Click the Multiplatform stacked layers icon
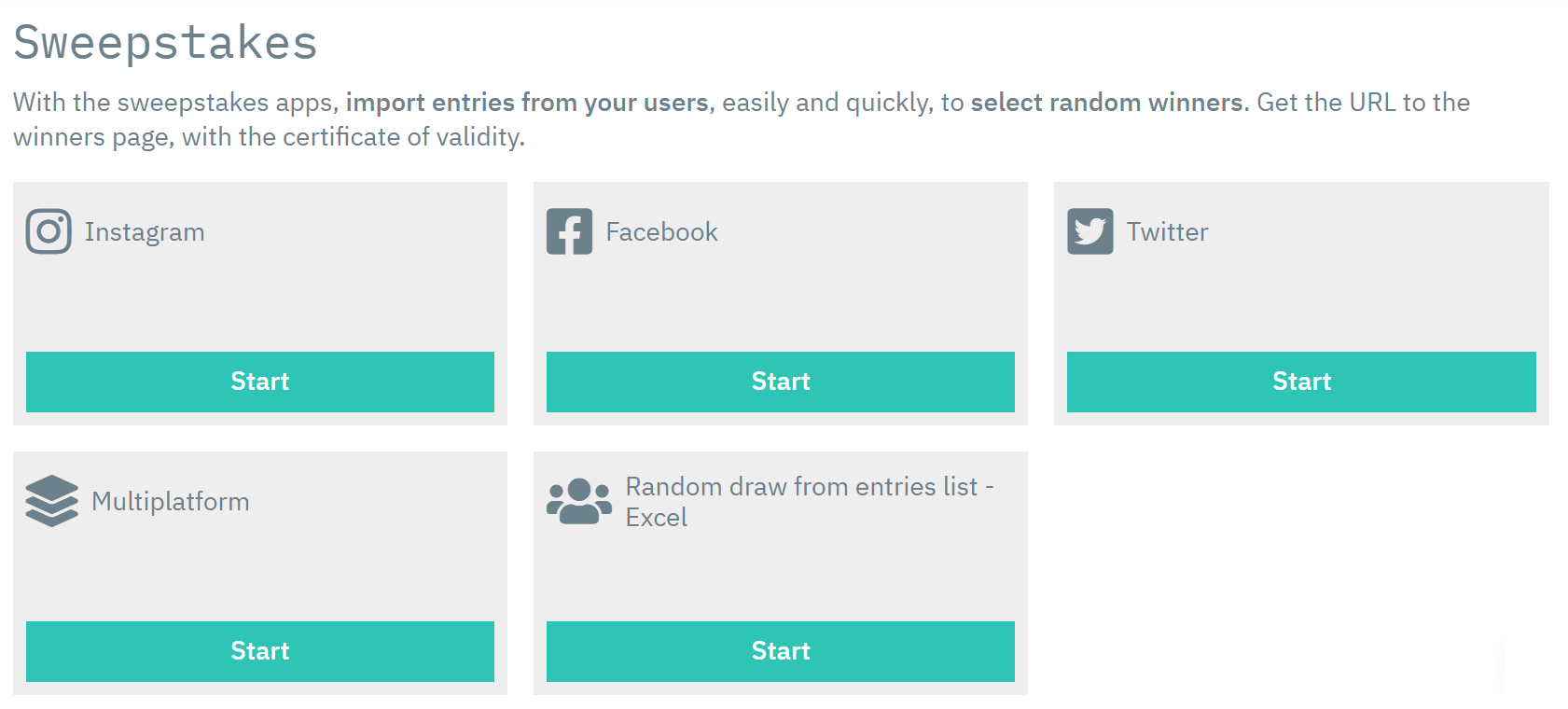This screenshot has height=709, width=1568. (x=51, y=501)
